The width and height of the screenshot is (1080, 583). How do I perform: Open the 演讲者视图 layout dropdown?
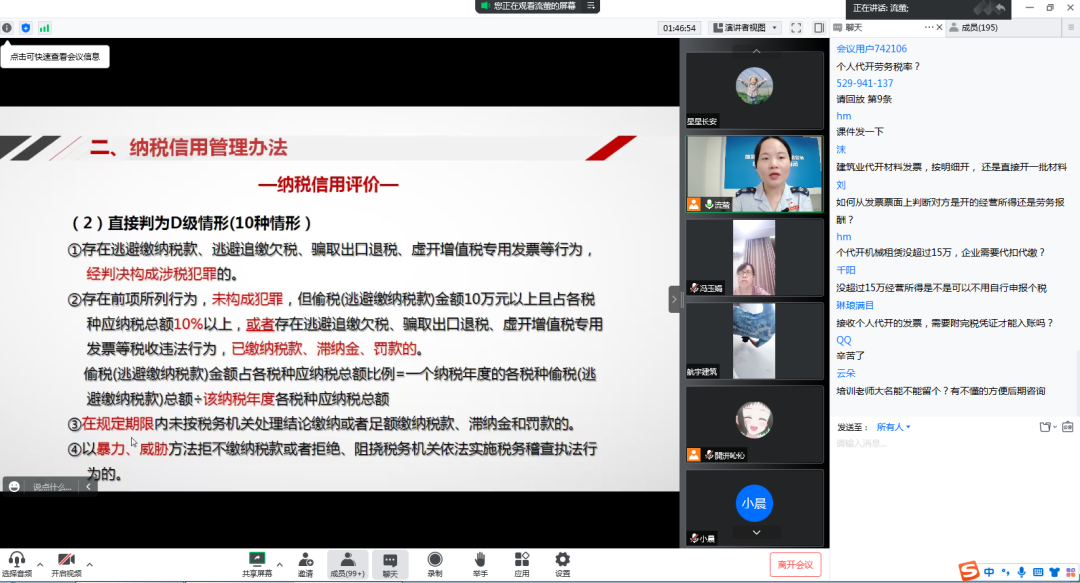coord(745,28)
